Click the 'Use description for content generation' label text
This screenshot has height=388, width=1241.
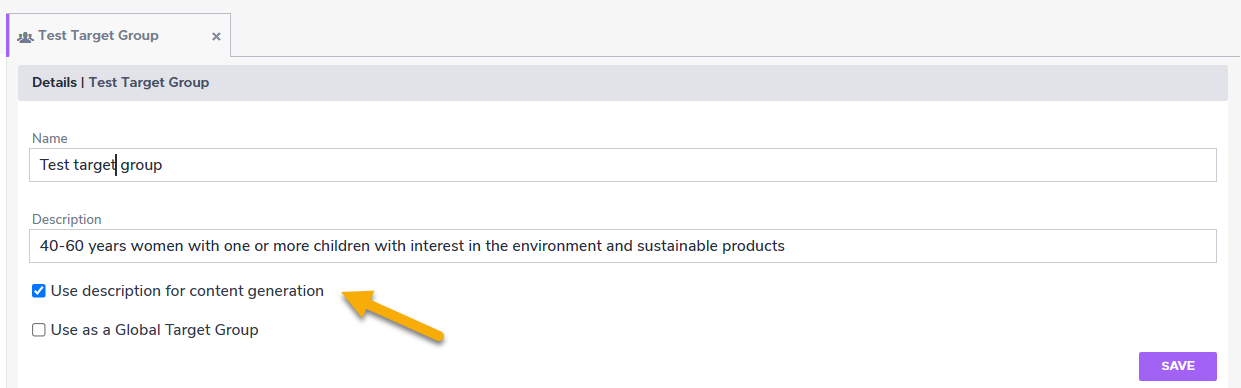[x=187, y=291]
